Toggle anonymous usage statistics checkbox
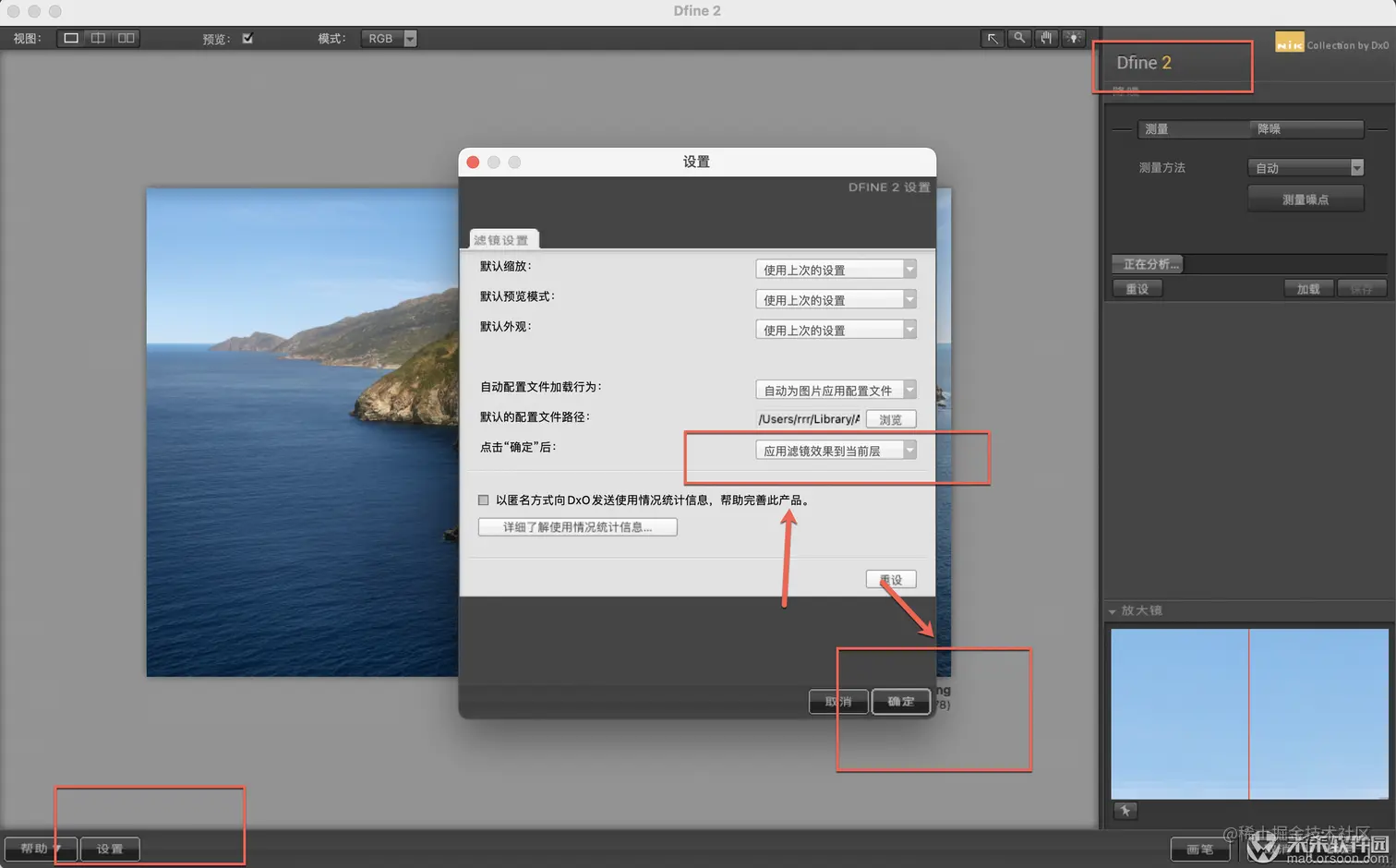1396x868 pixels. coord(483,500)
